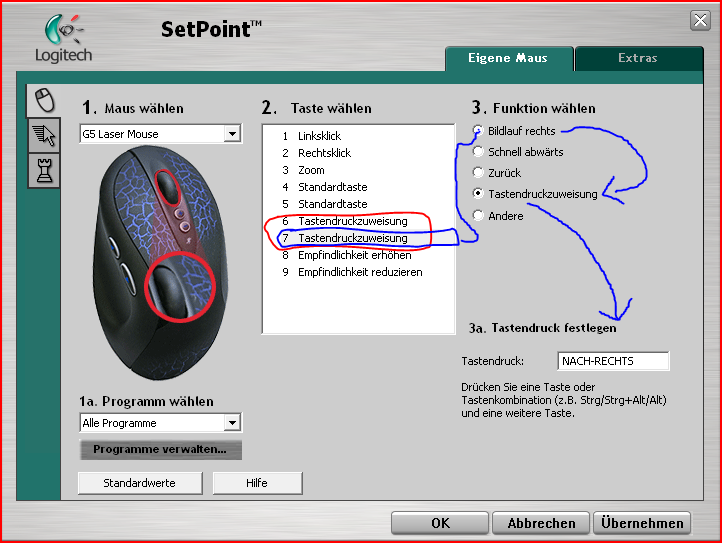Apply changes with Übernehmen

pos(642,523)
